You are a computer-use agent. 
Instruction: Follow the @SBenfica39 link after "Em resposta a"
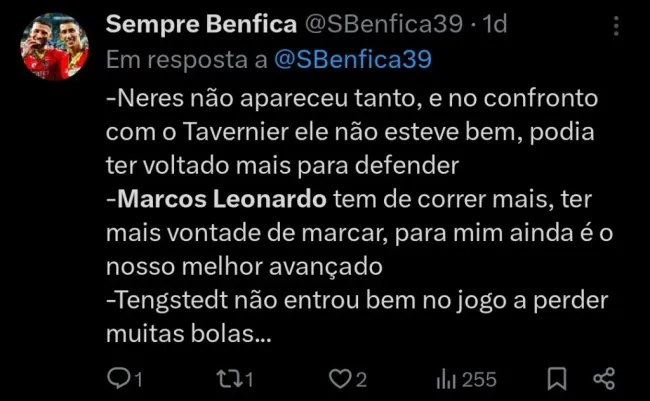tap(352, 59)
